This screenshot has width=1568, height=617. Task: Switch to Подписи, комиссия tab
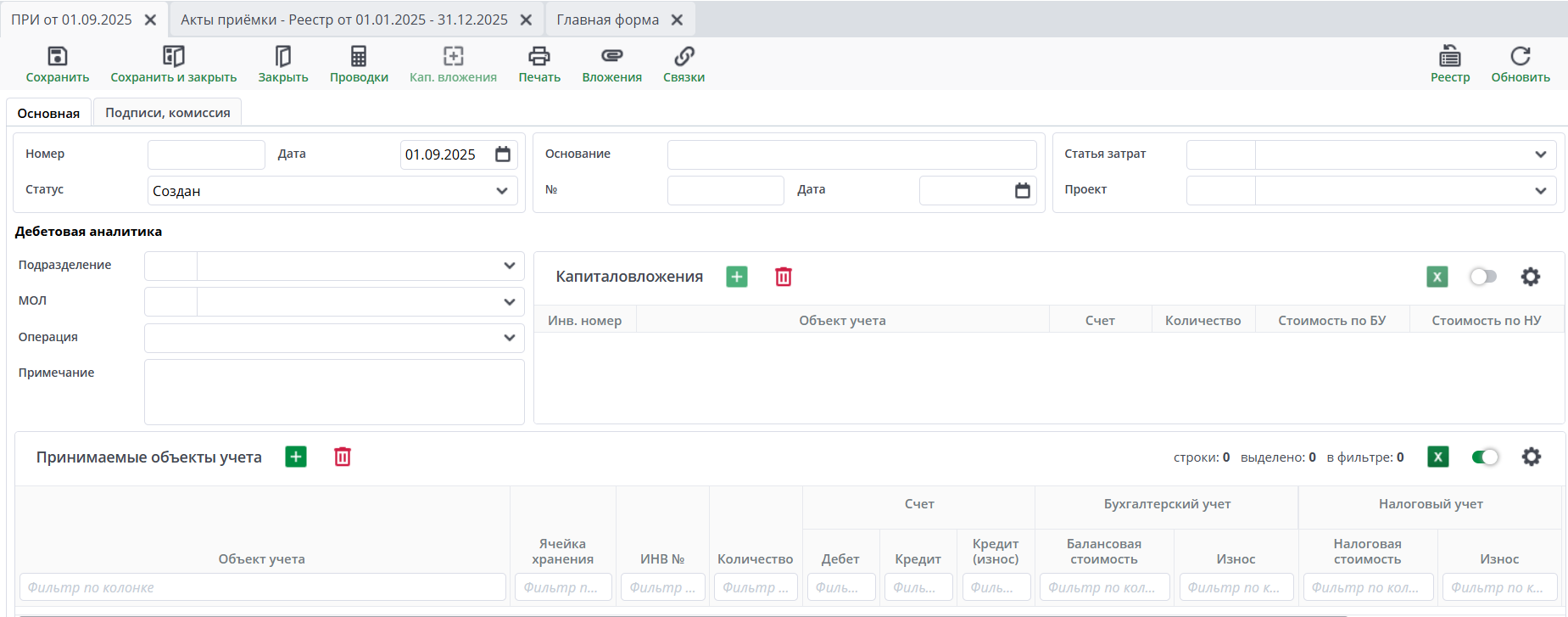pos(167,113)
